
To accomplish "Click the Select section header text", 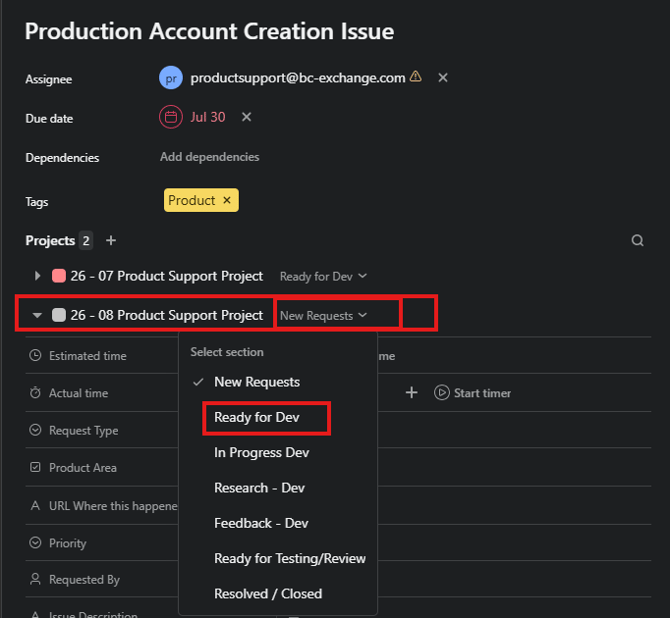I will tap(227, 352).
